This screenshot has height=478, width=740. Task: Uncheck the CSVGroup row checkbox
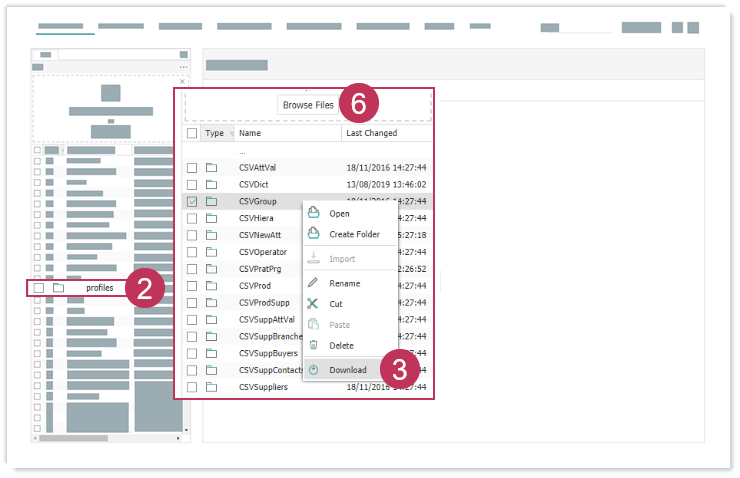(192, 201)
